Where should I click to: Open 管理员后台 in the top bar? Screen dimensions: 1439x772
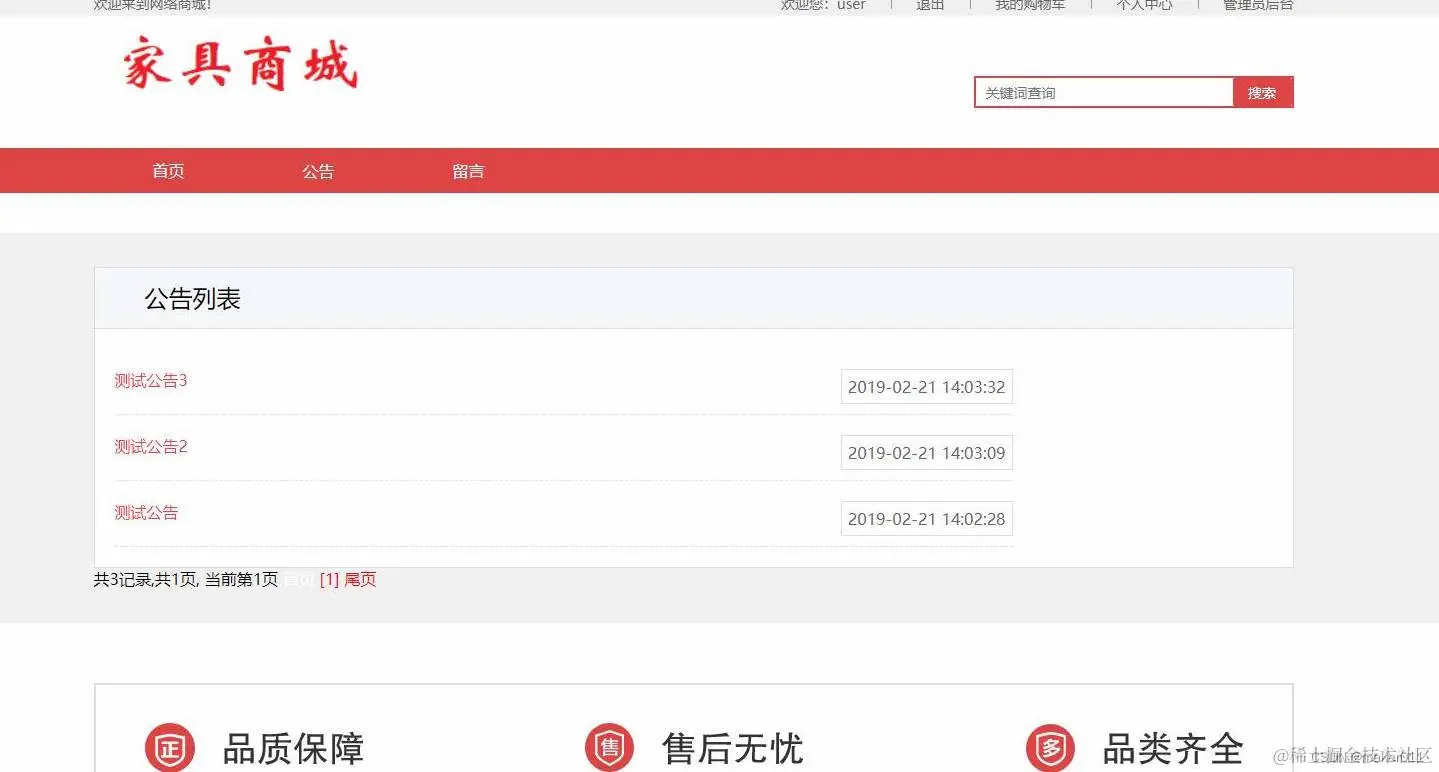click(1258, 5)
